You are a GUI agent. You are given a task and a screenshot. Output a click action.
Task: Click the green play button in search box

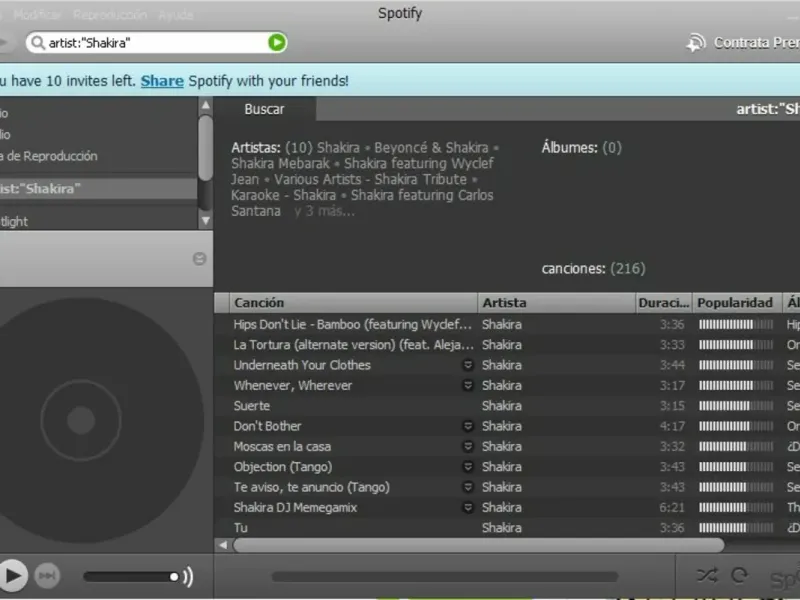pos(277,42)
